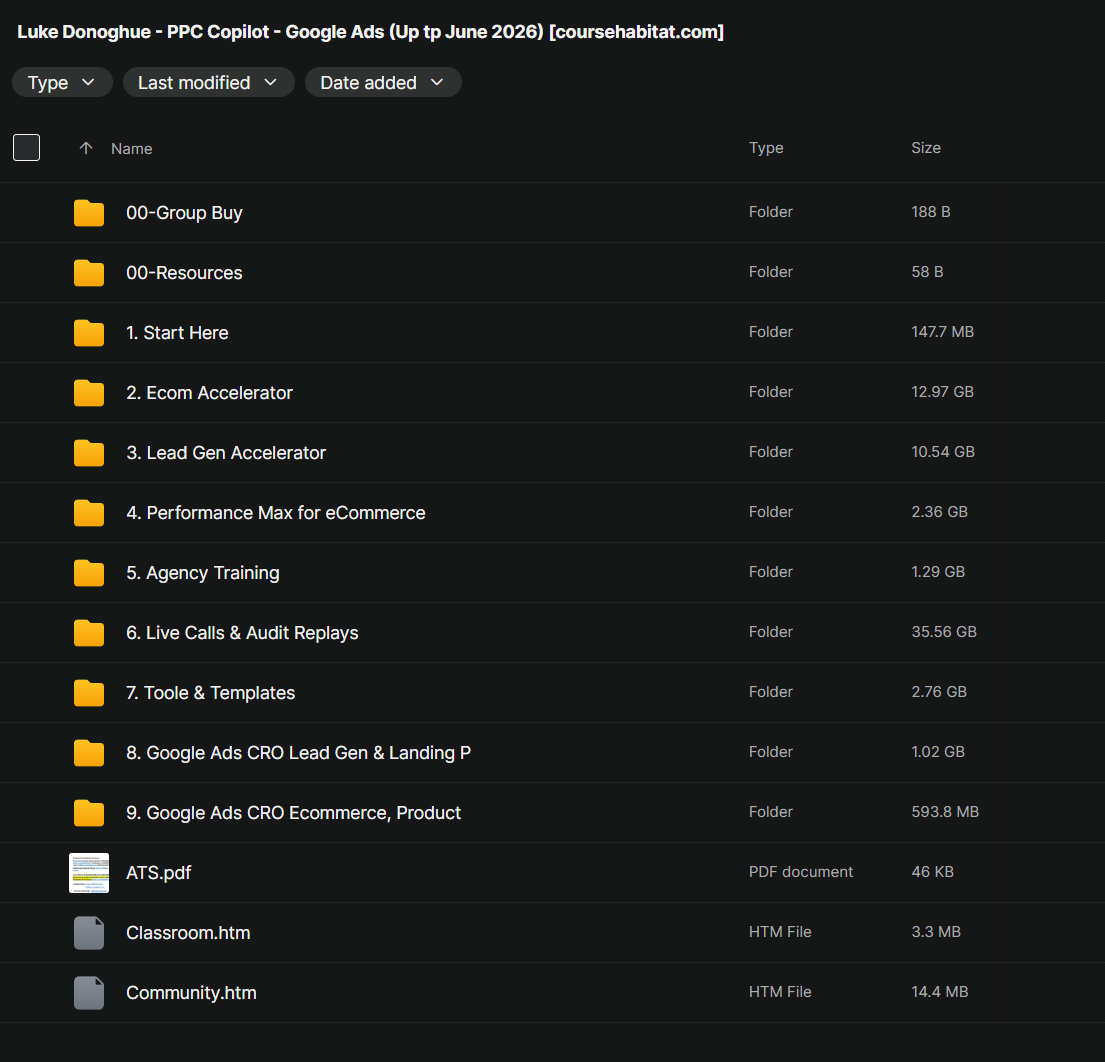Select 8. Google Ads CRO Lead Gen name
Image resolution: width=1105 pixels, height=1062 pixels.
pos(298,753)
